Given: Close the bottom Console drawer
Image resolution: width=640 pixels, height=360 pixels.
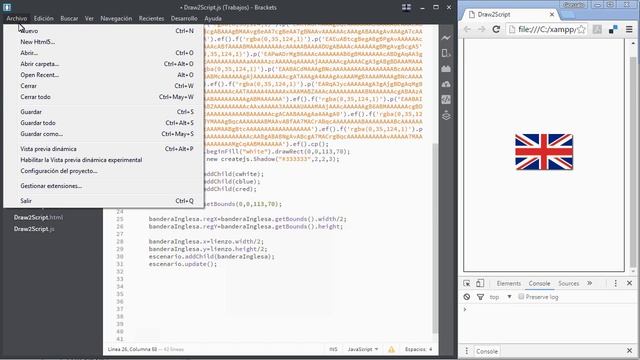Looking at the screenshot, I should point(629,351).
